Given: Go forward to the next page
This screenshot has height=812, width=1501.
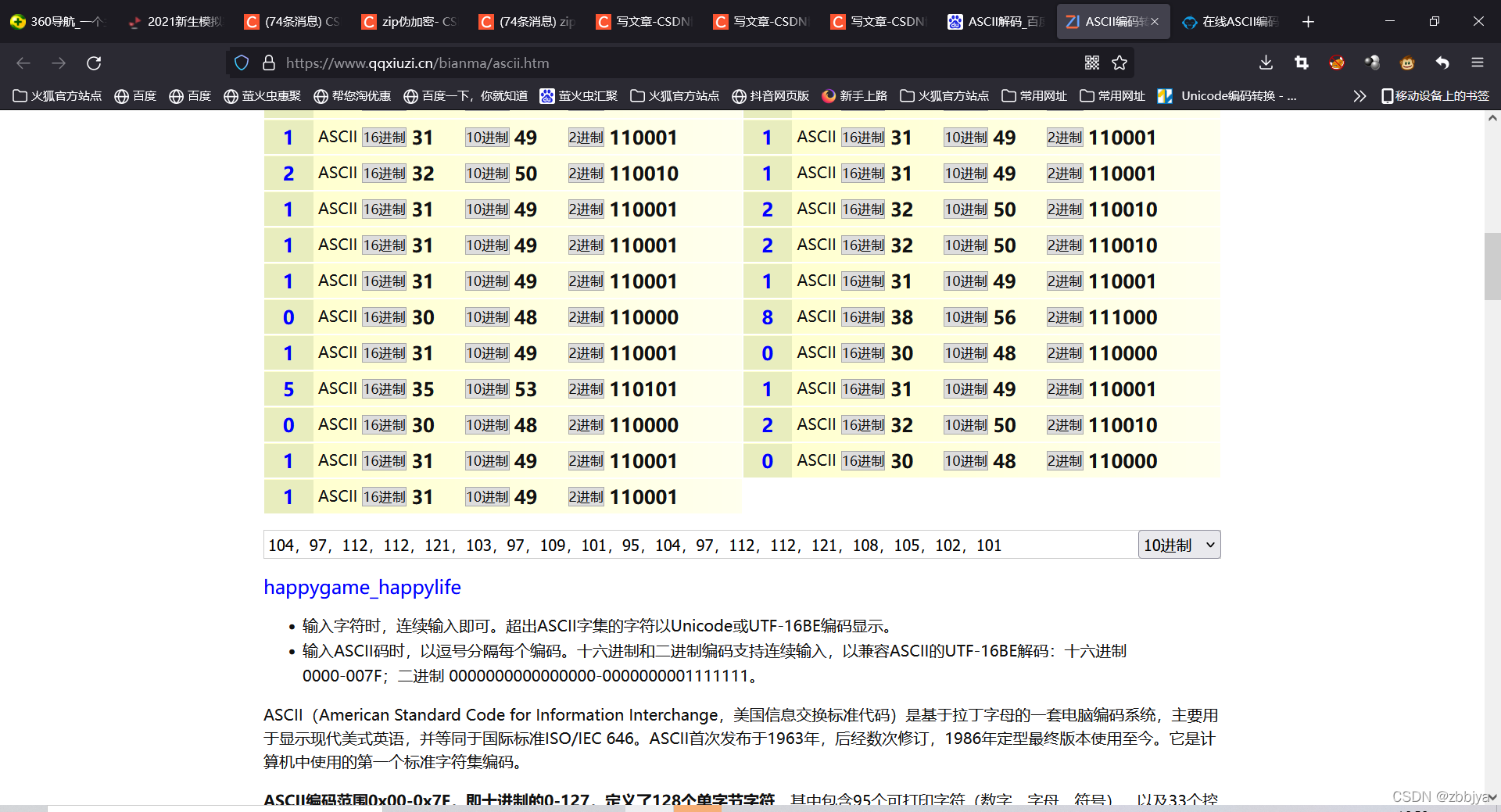Looking at the screenshot, I should pyautogui.click(x=59, y=63).
